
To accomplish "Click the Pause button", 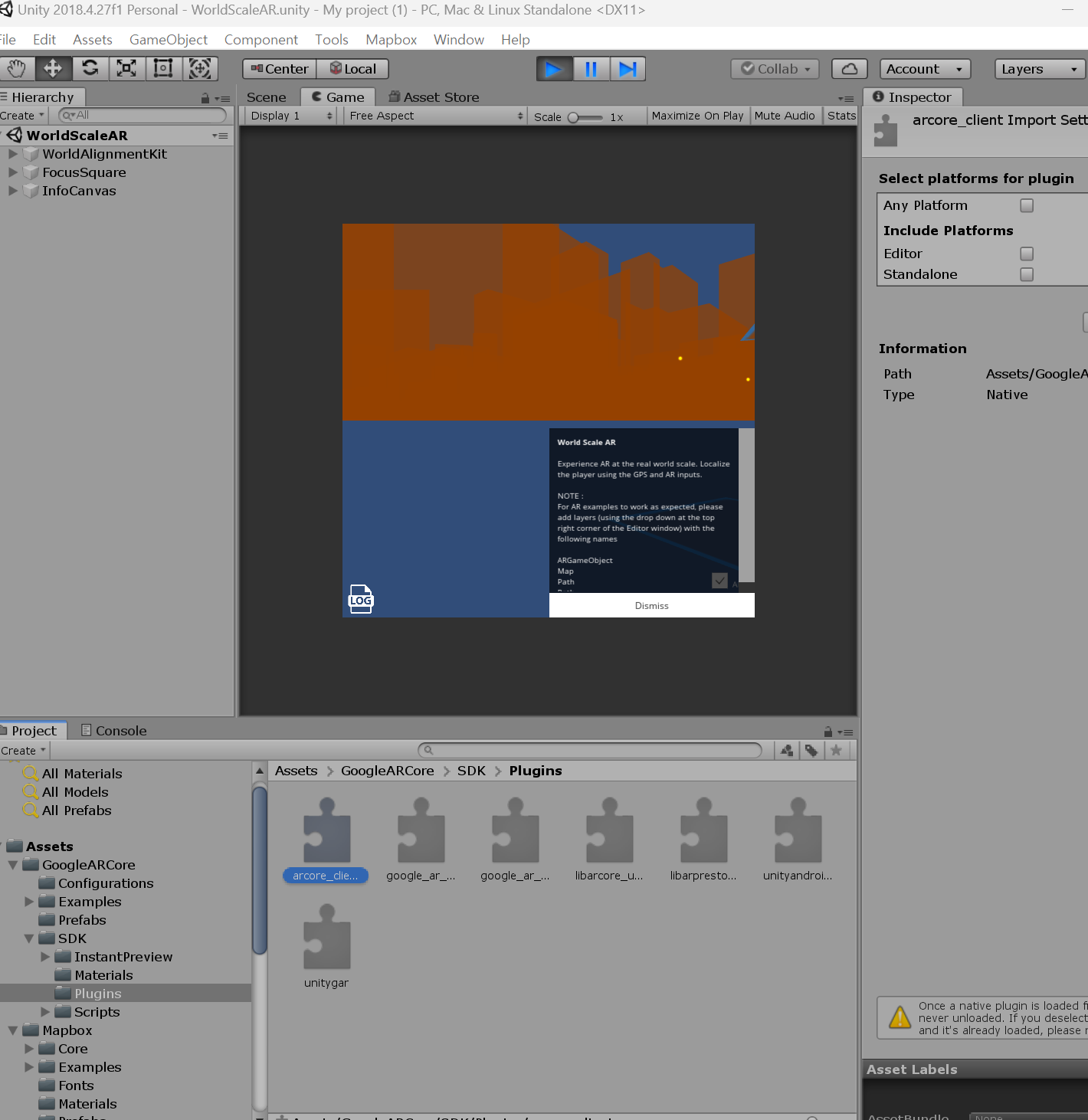I will tap(591, 69).
